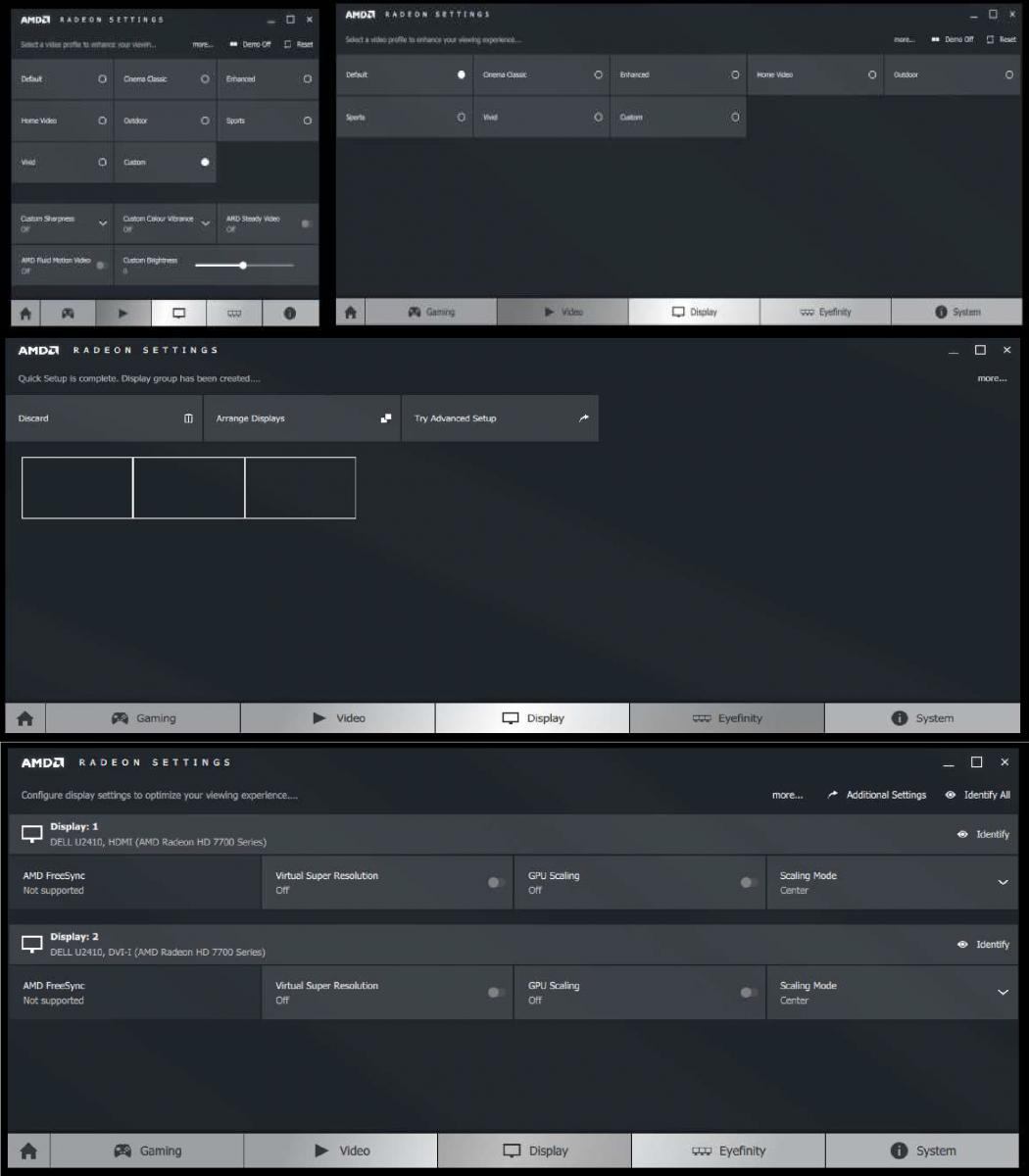Open Eyefinity tab in the window listing DELL U2410
Viewport: 1029px width, 1176px height.
(729, 1151)
